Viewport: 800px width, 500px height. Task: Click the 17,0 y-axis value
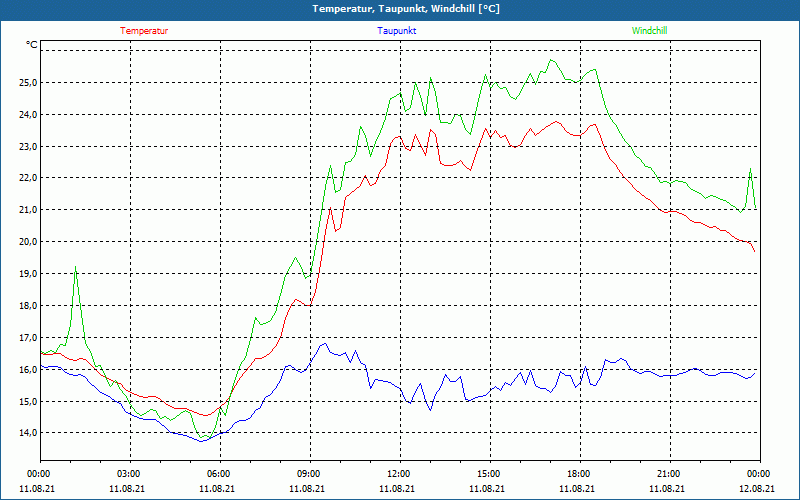(x=29, y=338)
